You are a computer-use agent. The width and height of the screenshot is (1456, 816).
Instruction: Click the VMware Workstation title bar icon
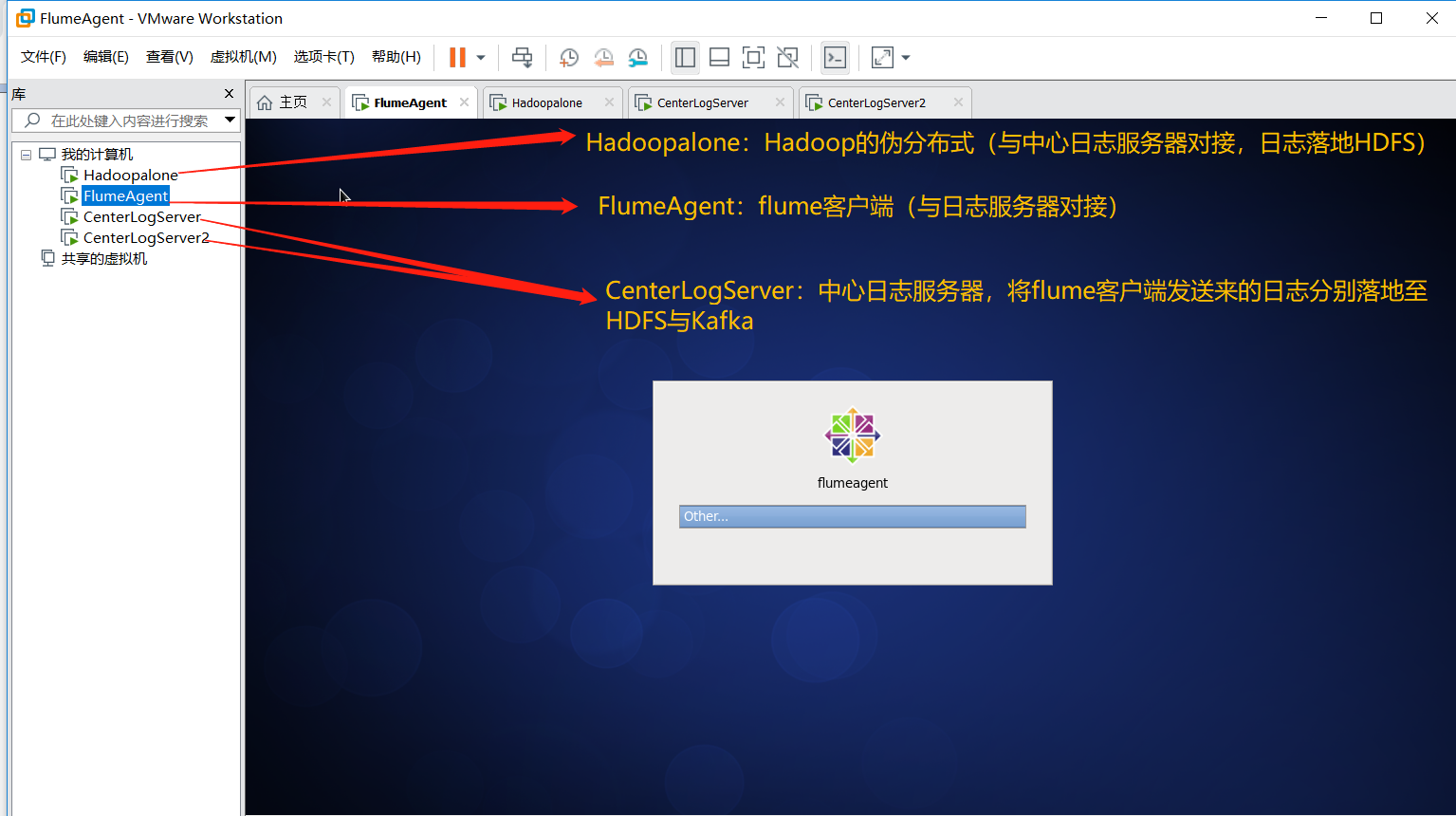pos(25,18)
